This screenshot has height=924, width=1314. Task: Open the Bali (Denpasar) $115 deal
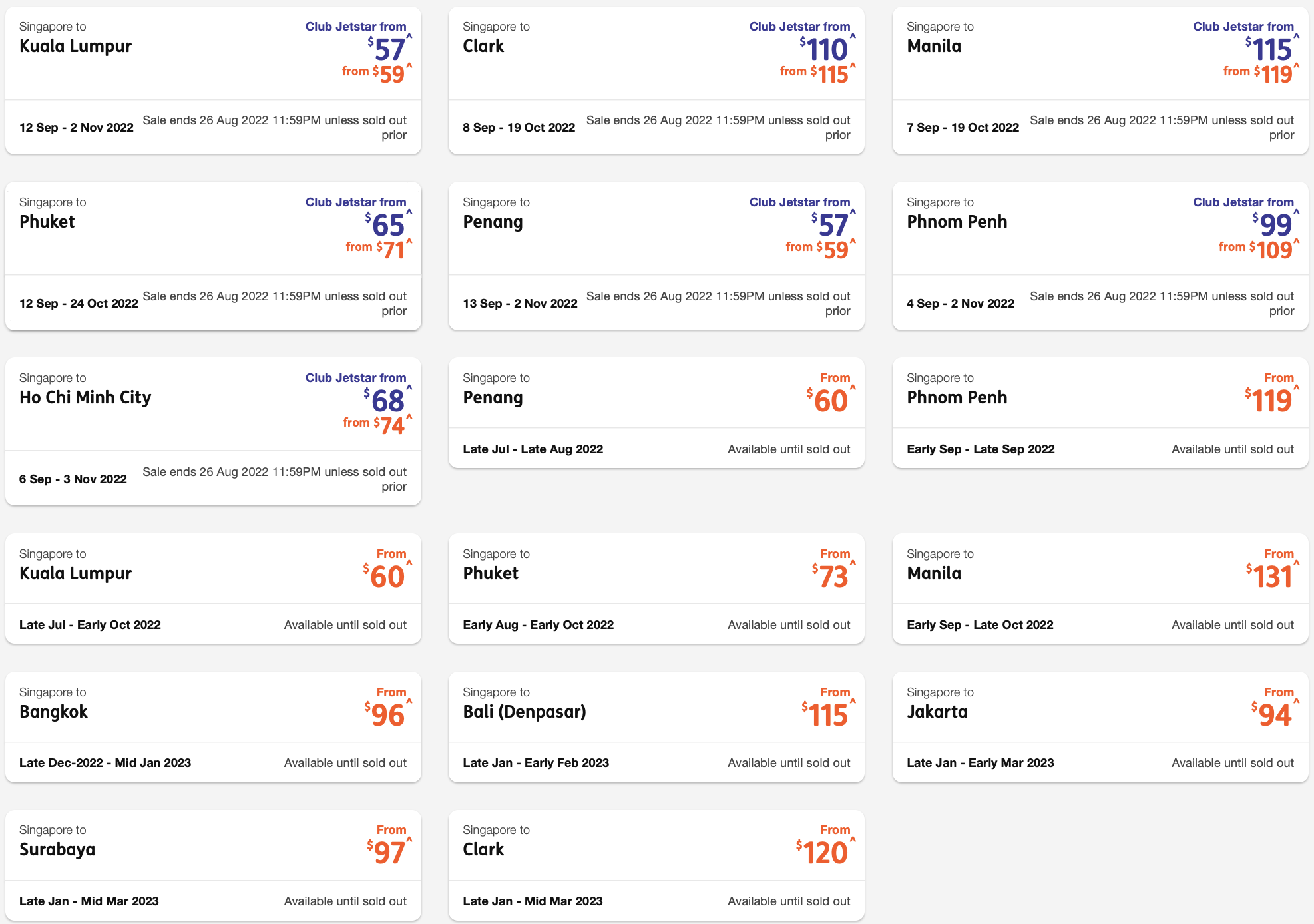coord(656,727)
